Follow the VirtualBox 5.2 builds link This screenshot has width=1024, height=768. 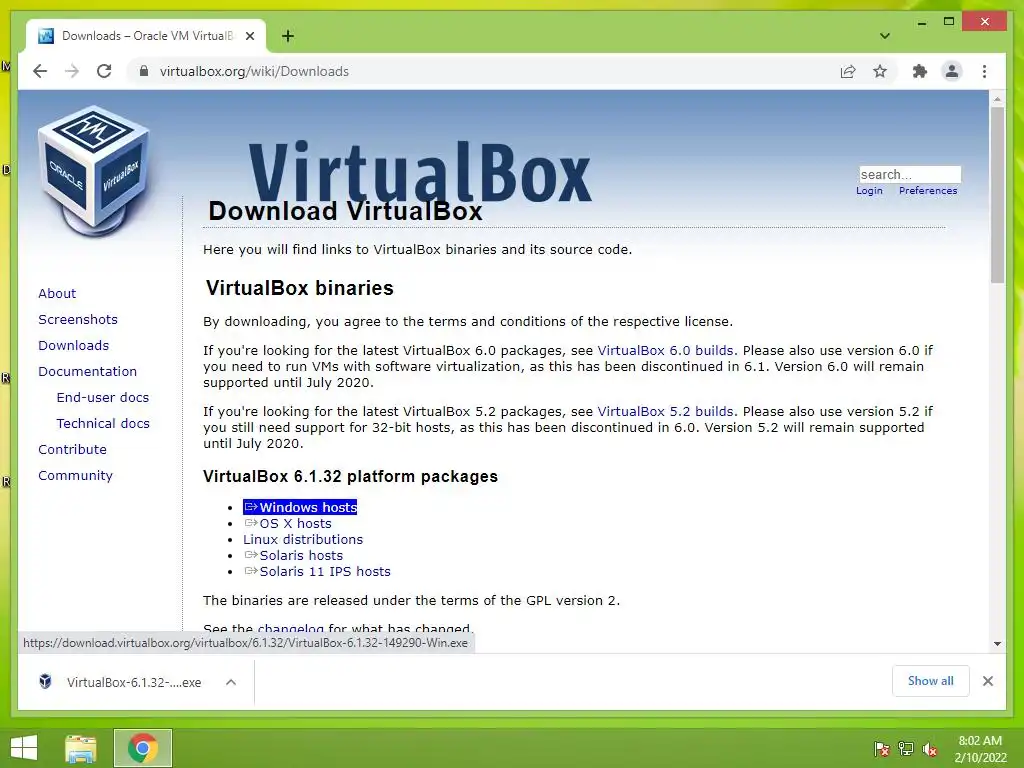665,412
